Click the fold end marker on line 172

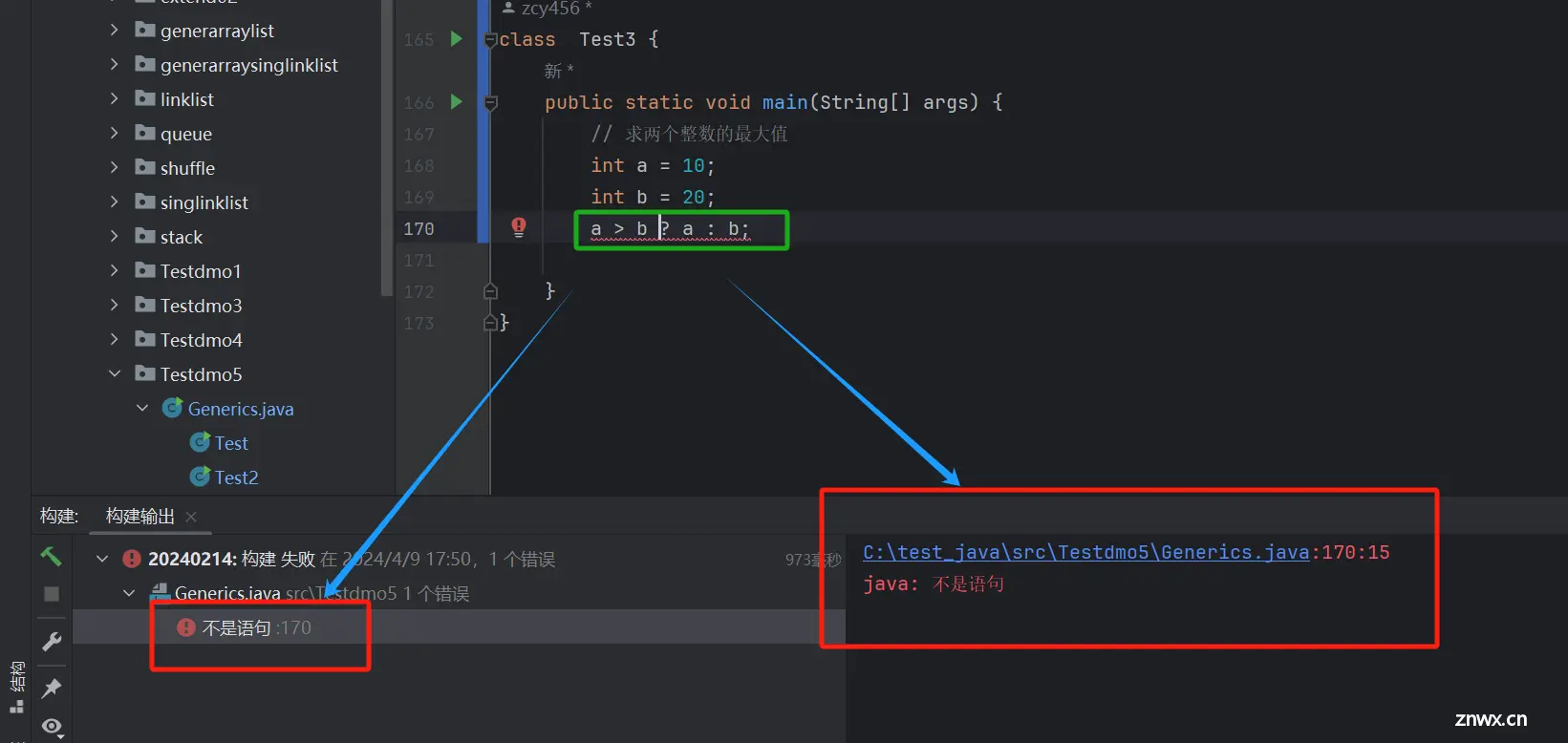coord(490,291)
